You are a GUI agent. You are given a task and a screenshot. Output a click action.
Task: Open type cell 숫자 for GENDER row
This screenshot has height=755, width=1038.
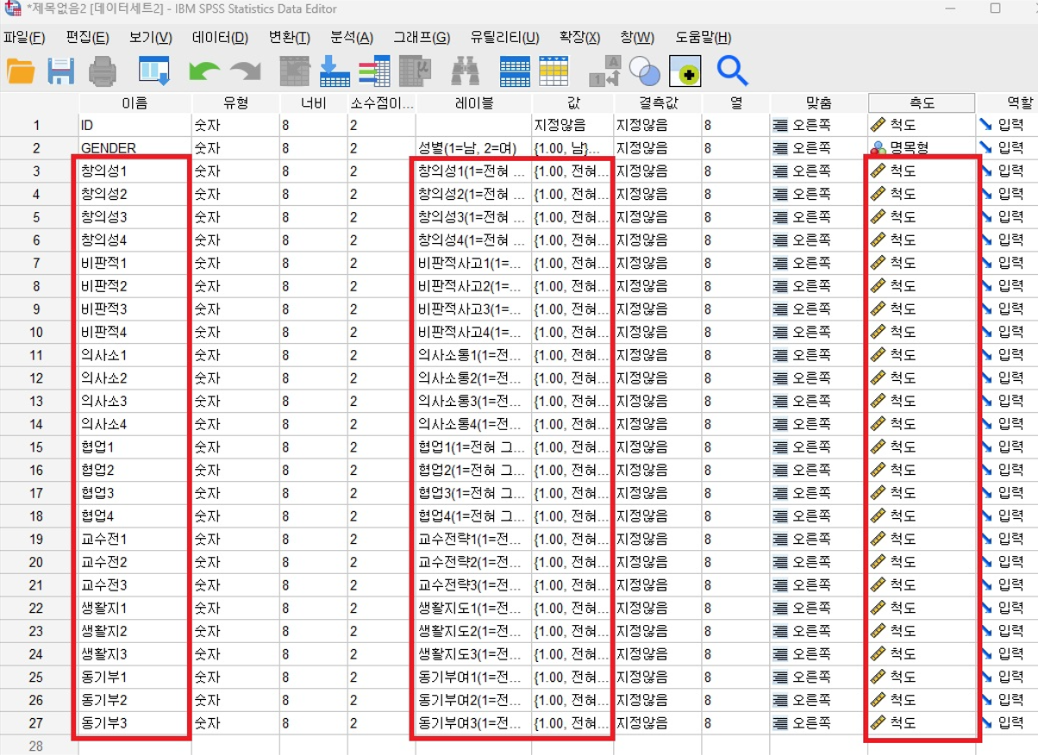[236, 148]
